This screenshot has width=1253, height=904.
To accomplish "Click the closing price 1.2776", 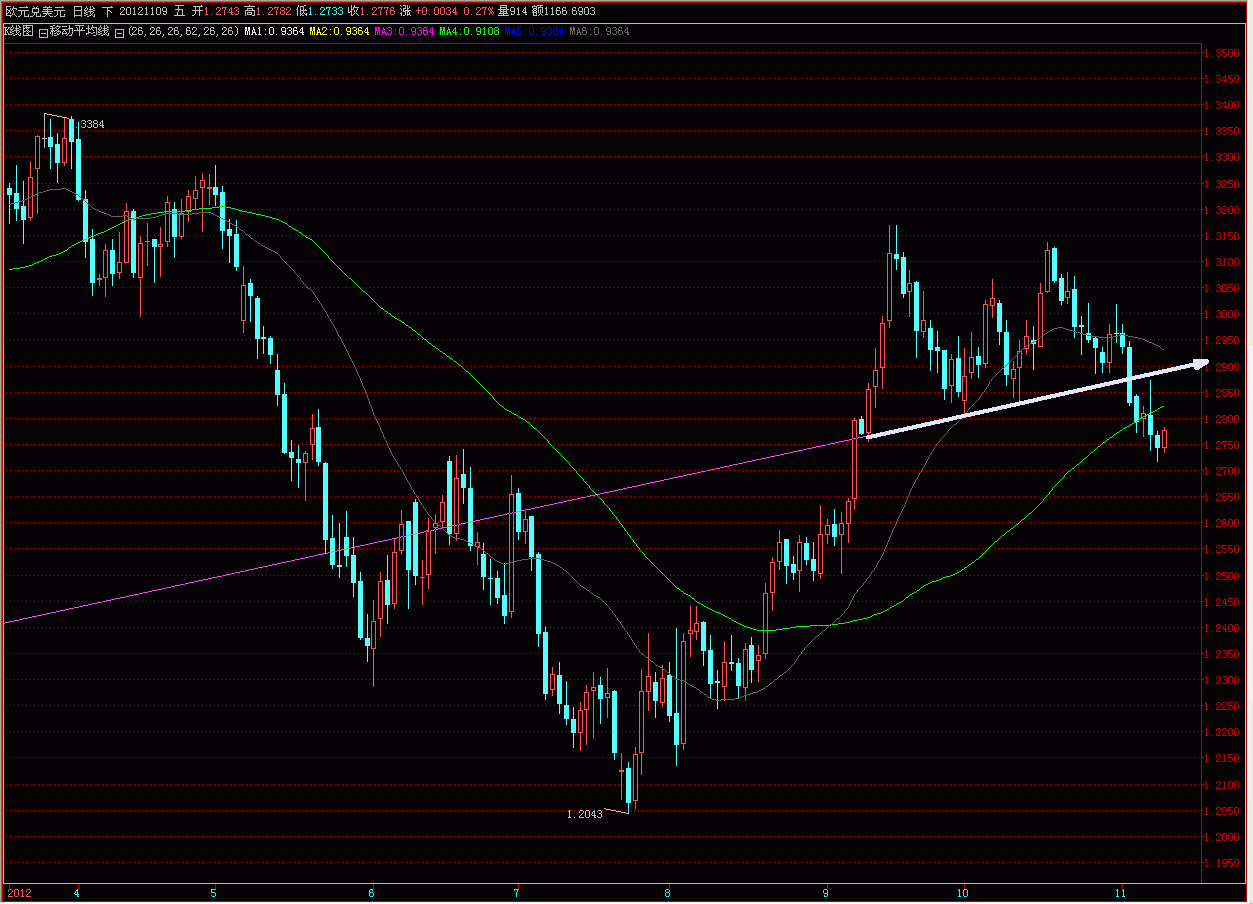I will 377,11.
